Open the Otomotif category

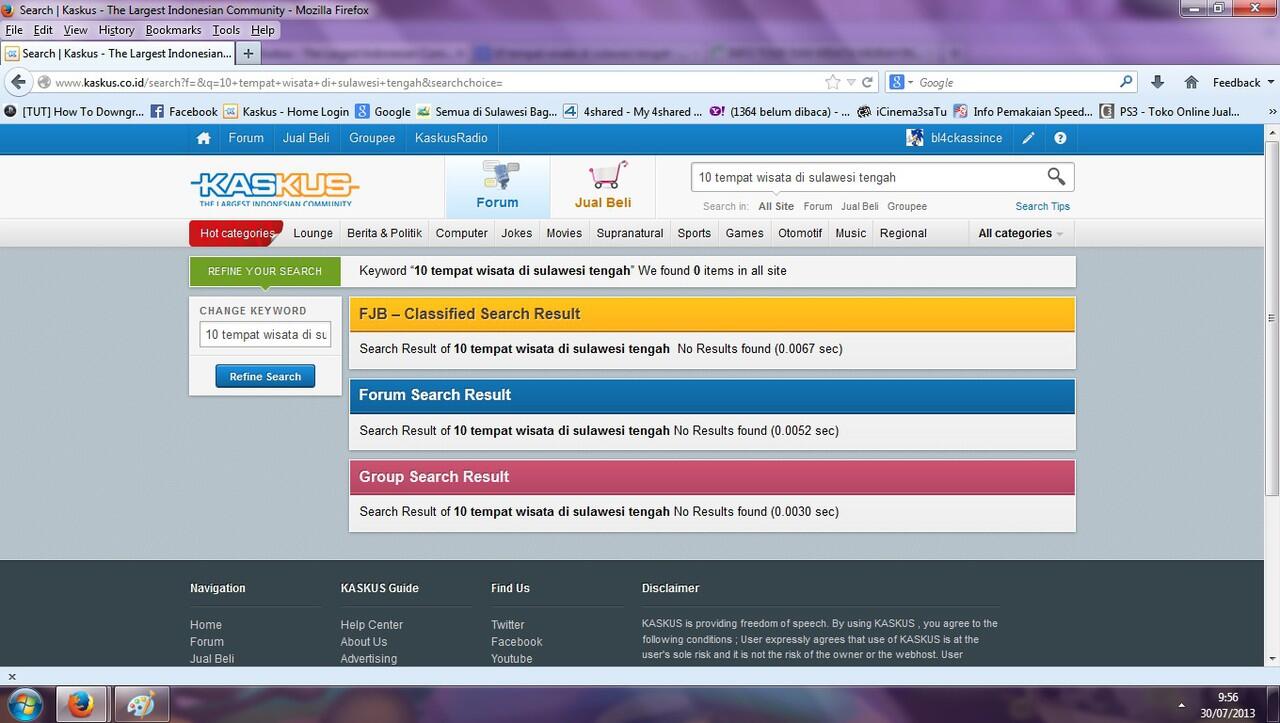800,233
